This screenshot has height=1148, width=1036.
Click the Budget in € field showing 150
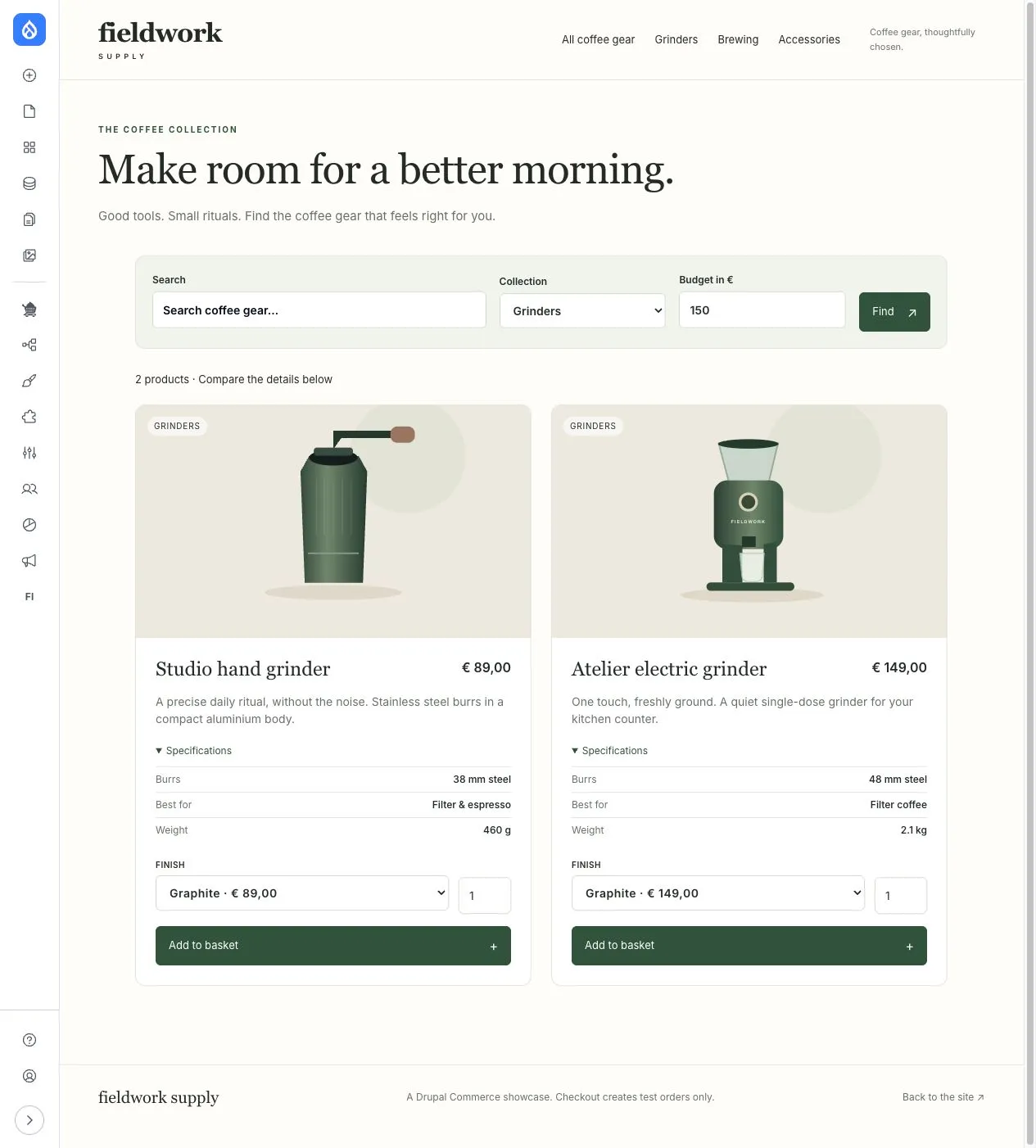[762, 310]
